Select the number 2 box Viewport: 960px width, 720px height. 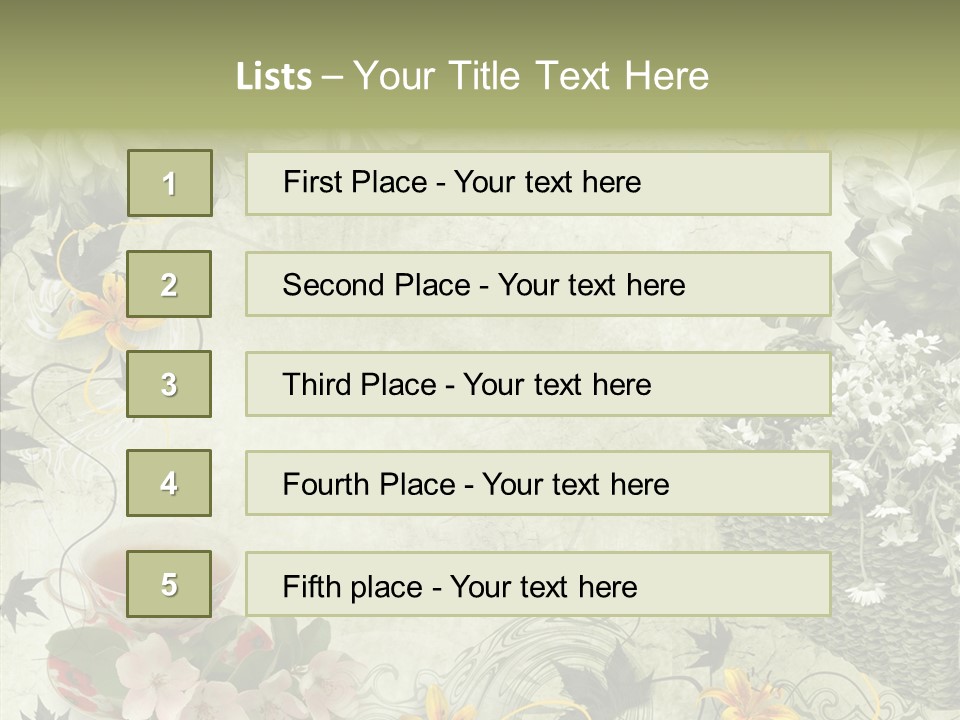point(169,284)
